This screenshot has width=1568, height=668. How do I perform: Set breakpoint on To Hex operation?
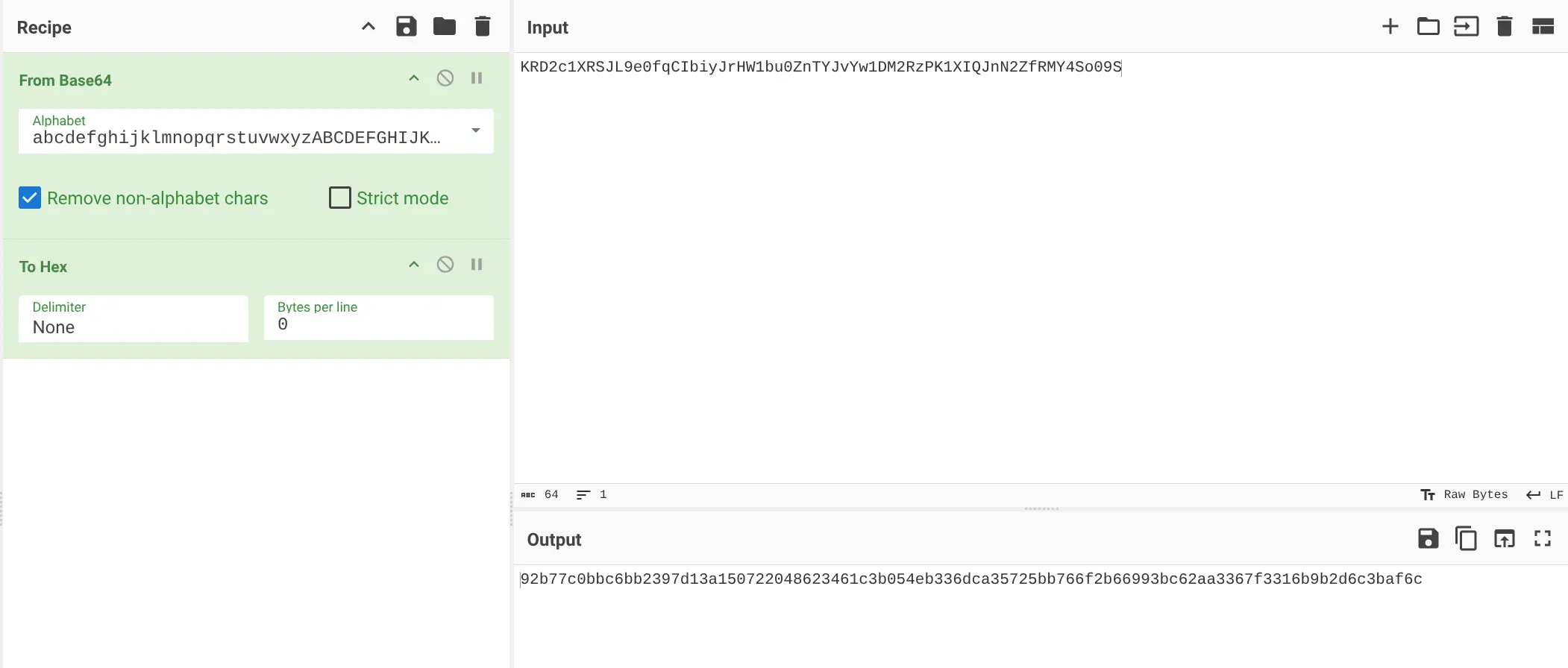click(477, 265)
